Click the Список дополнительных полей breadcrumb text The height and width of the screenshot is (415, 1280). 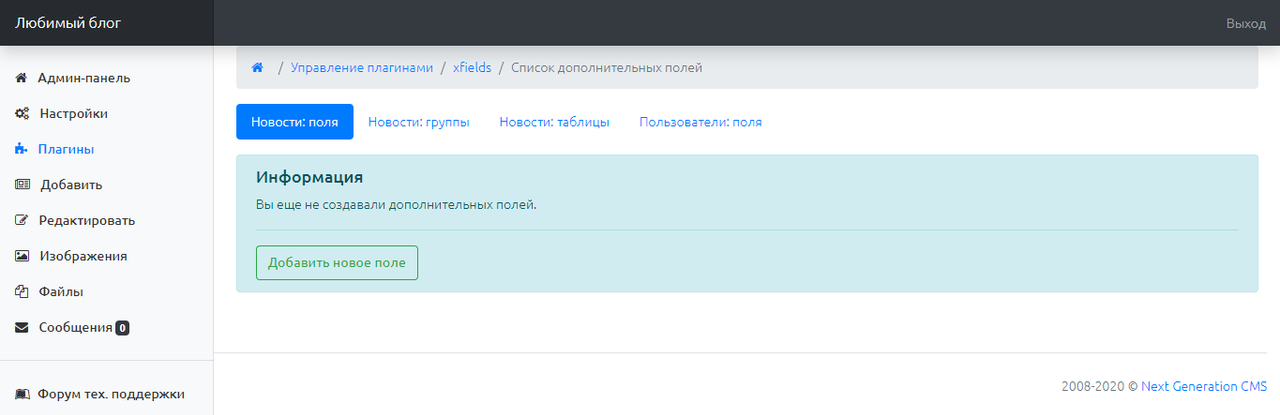tap(607, 68)
